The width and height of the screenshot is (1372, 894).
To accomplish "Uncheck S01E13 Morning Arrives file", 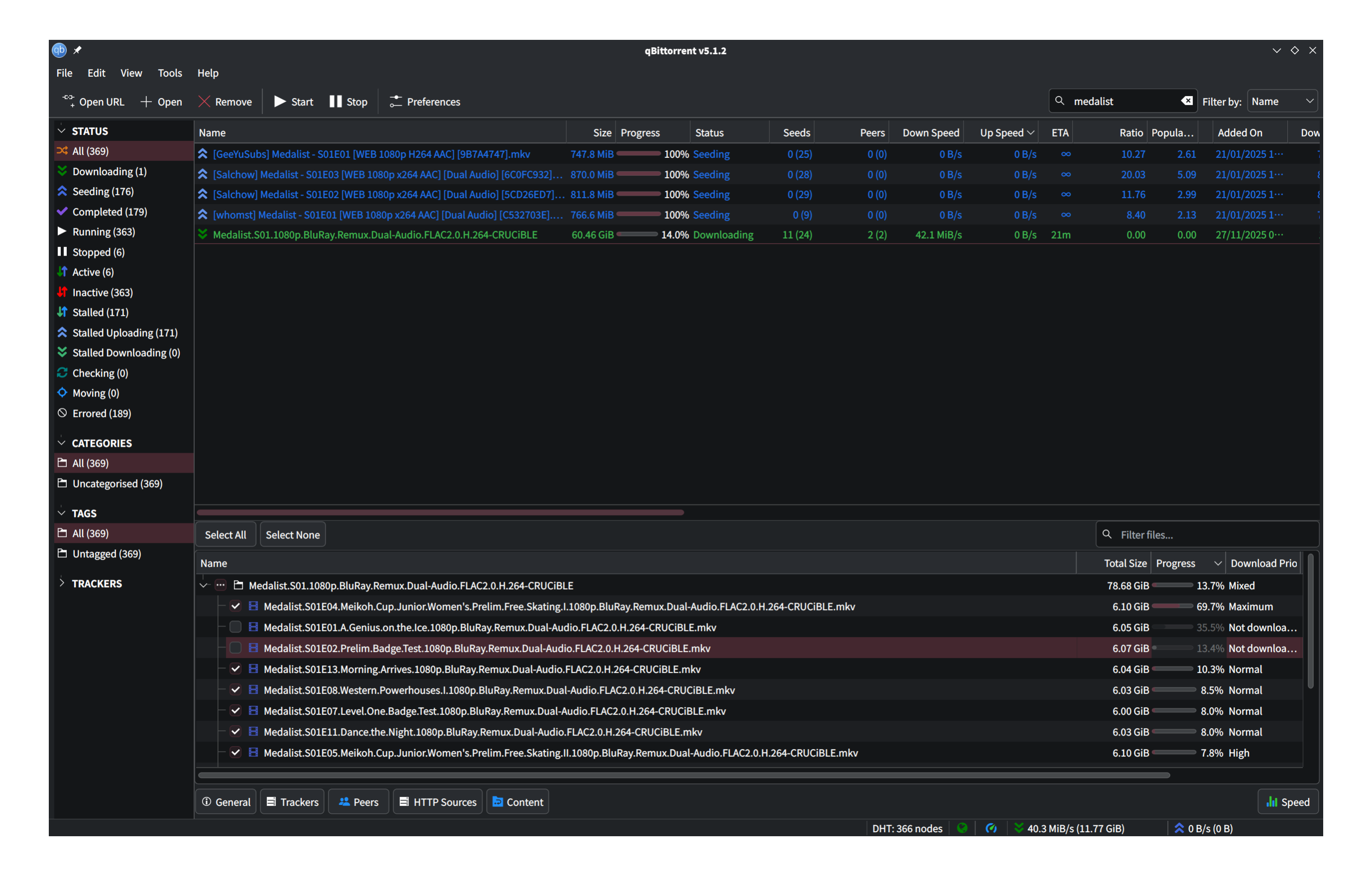I will tap(235, 669).
